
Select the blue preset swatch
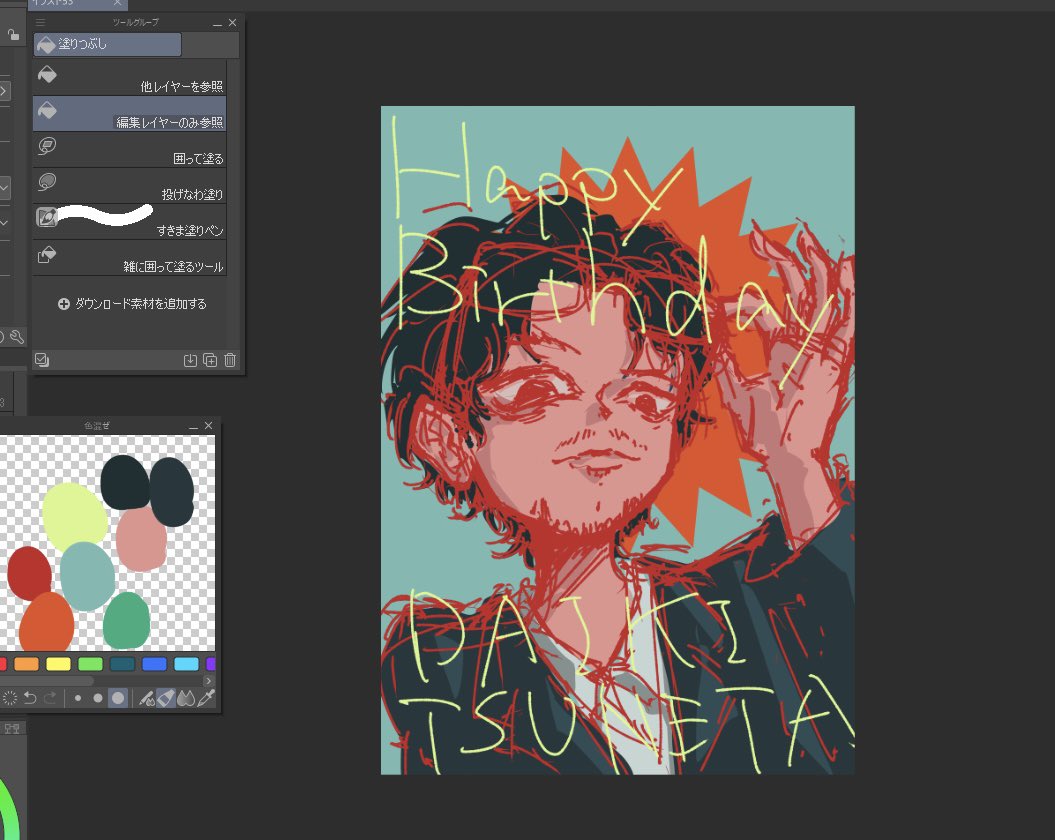154,664
